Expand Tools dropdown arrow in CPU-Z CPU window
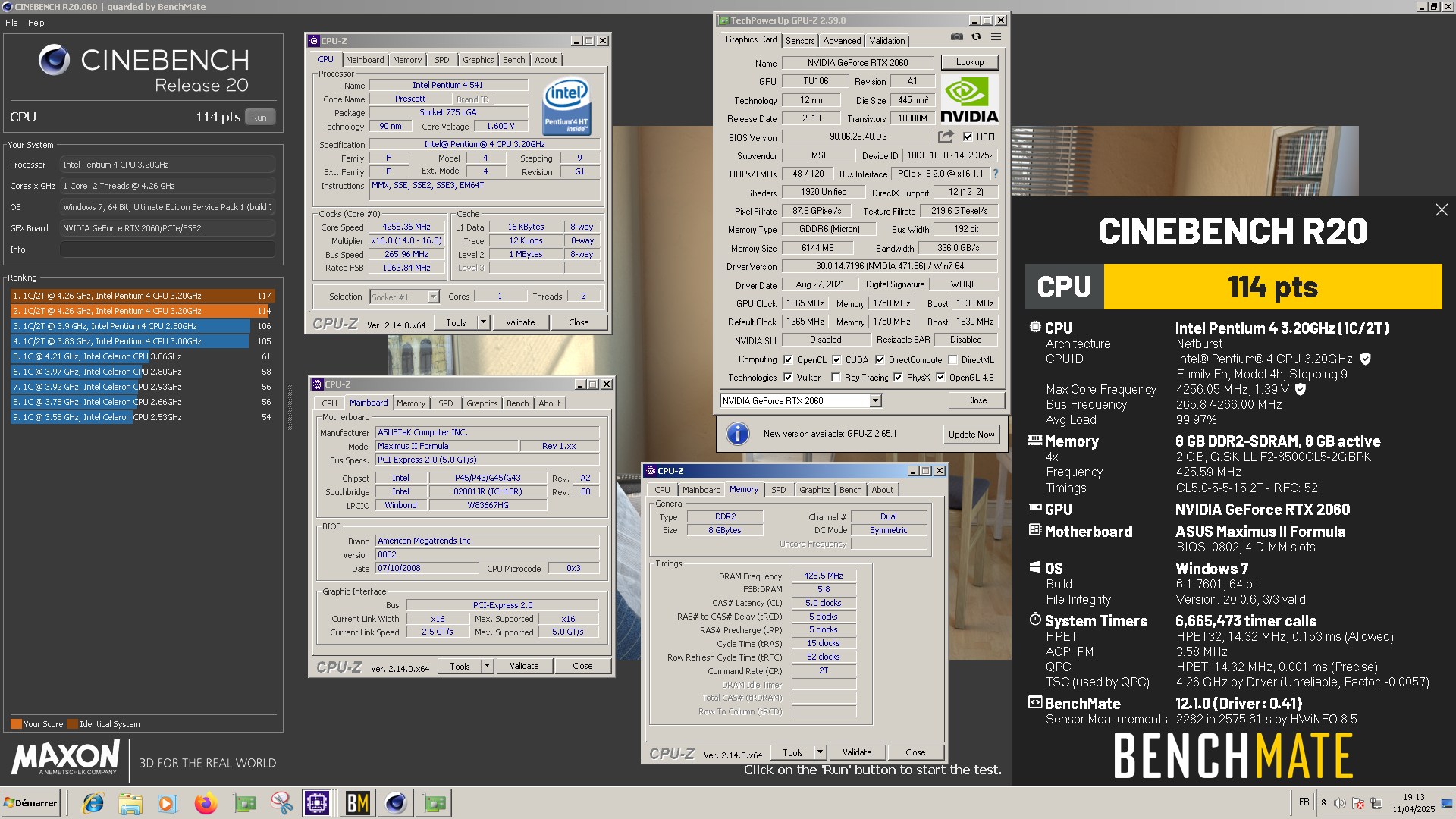 point(483,322)
